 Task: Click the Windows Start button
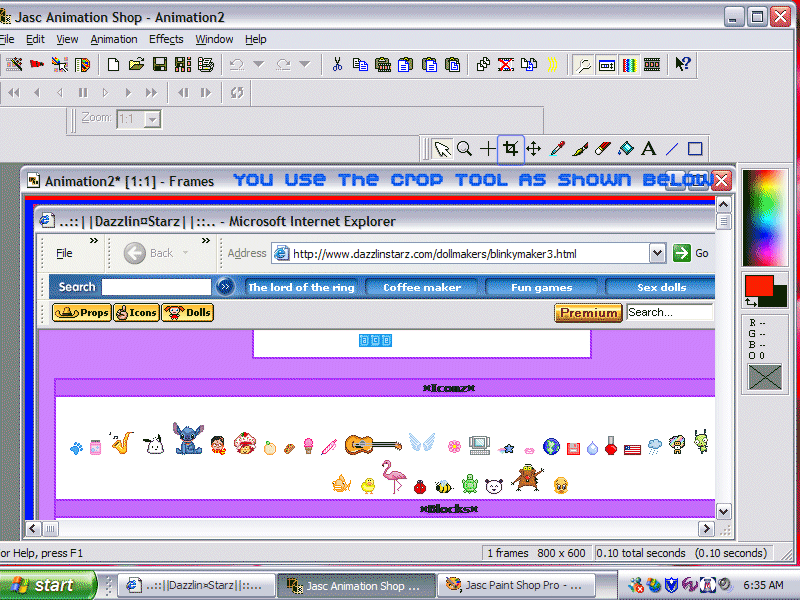coord(47,585)
